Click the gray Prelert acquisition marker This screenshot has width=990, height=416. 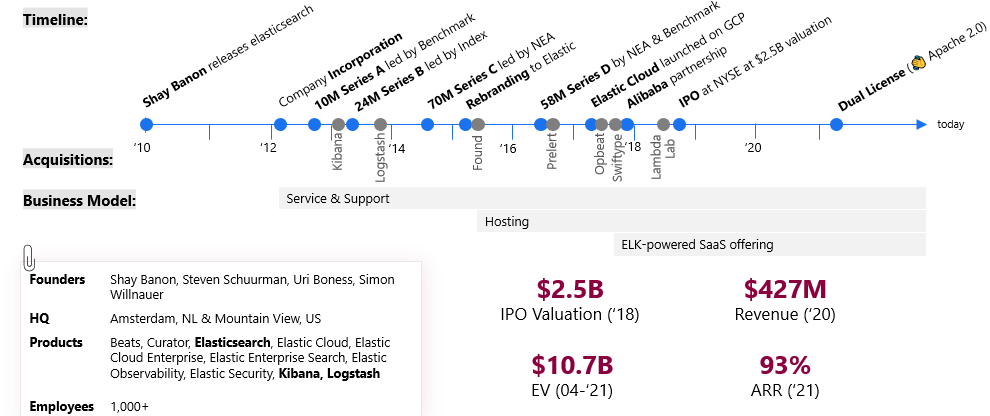coord(553,125)
